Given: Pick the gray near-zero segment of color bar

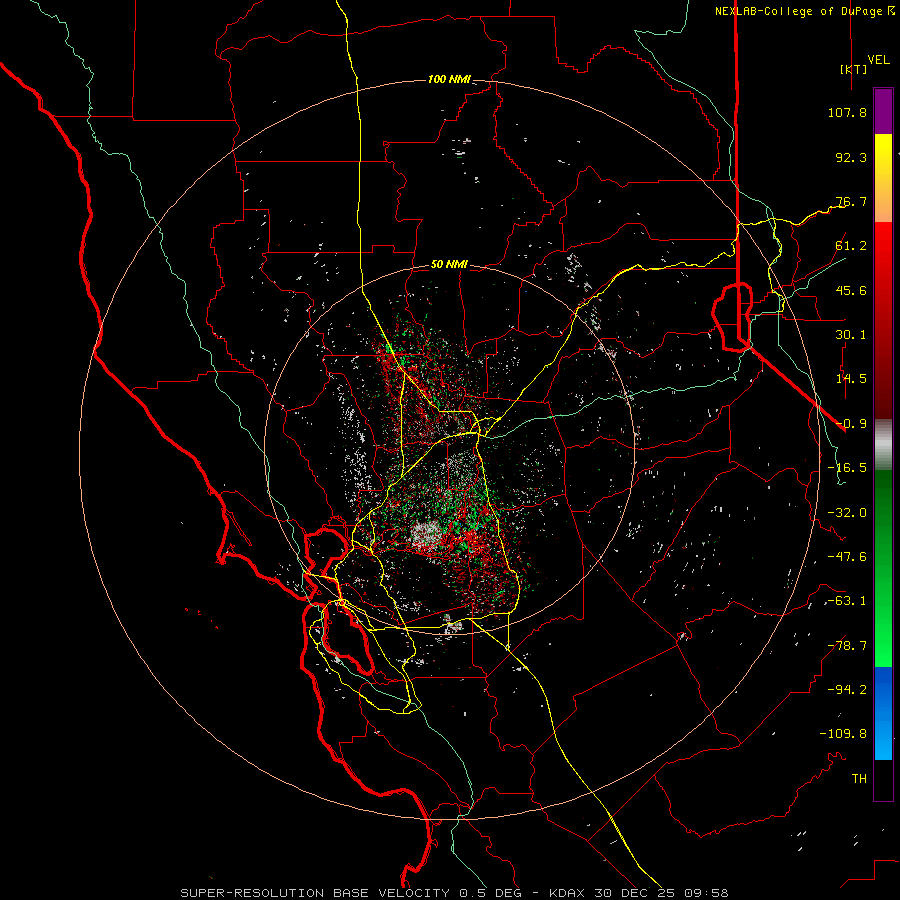Looking at the screenshot, I should click(x=883, y=444).
